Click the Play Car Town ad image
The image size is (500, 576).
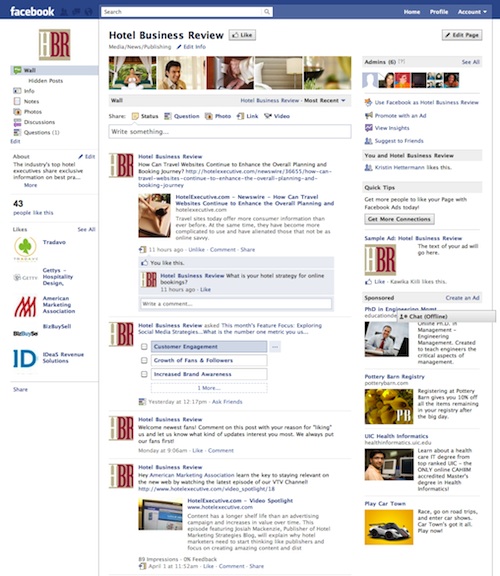pos(389,527)
